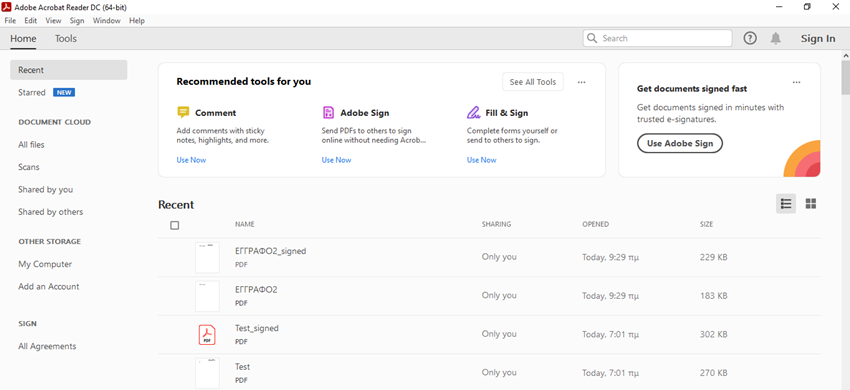Open the Edit menu
Screen dimensions: 850x390
tap(30, 21)
